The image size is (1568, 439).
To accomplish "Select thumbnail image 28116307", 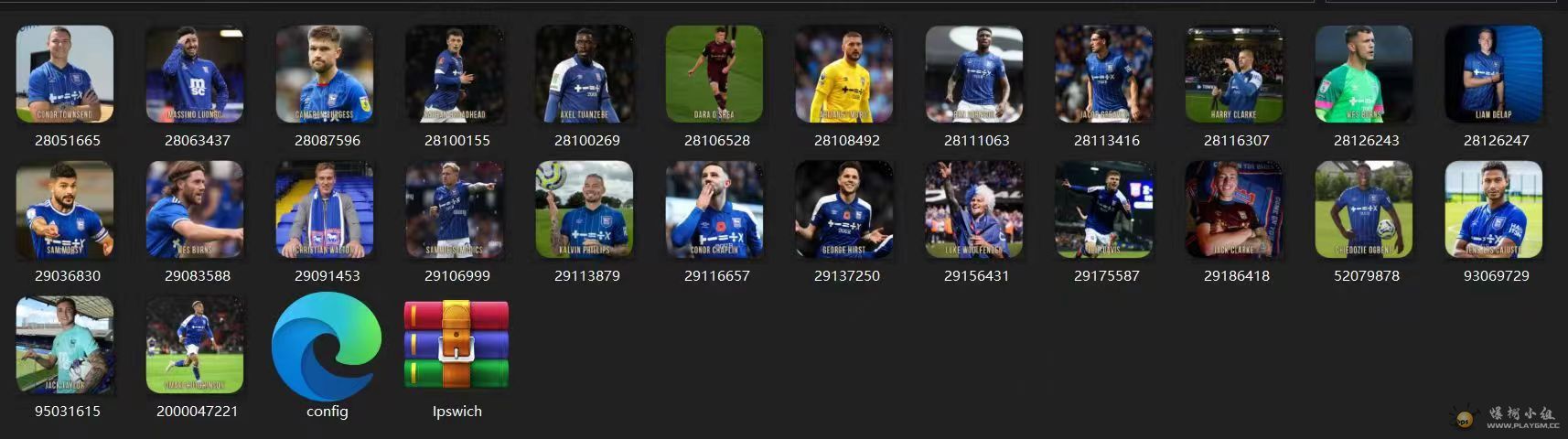I will 1234,74.
